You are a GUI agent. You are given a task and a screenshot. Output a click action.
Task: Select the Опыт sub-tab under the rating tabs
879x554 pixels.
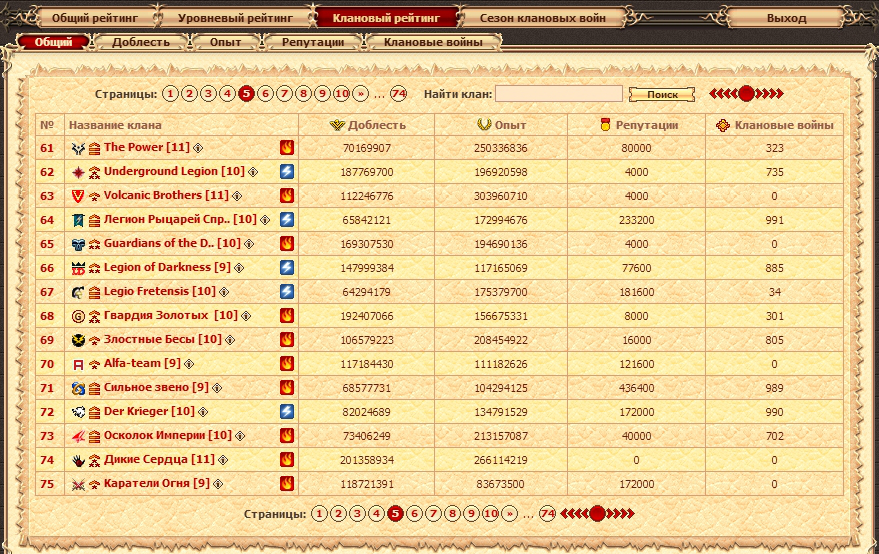coord(224,42)
